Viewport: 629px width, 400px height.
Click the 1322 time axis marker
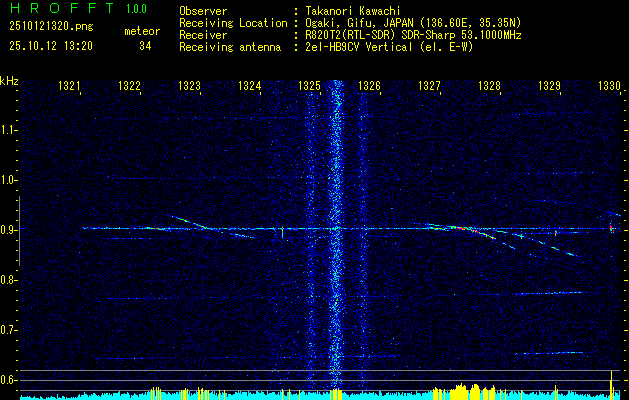[130, 85]
